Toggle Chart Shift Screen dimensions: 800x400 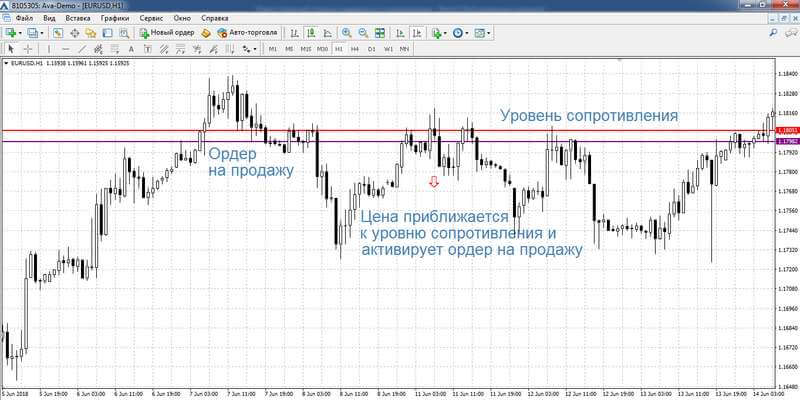[417, 33]
